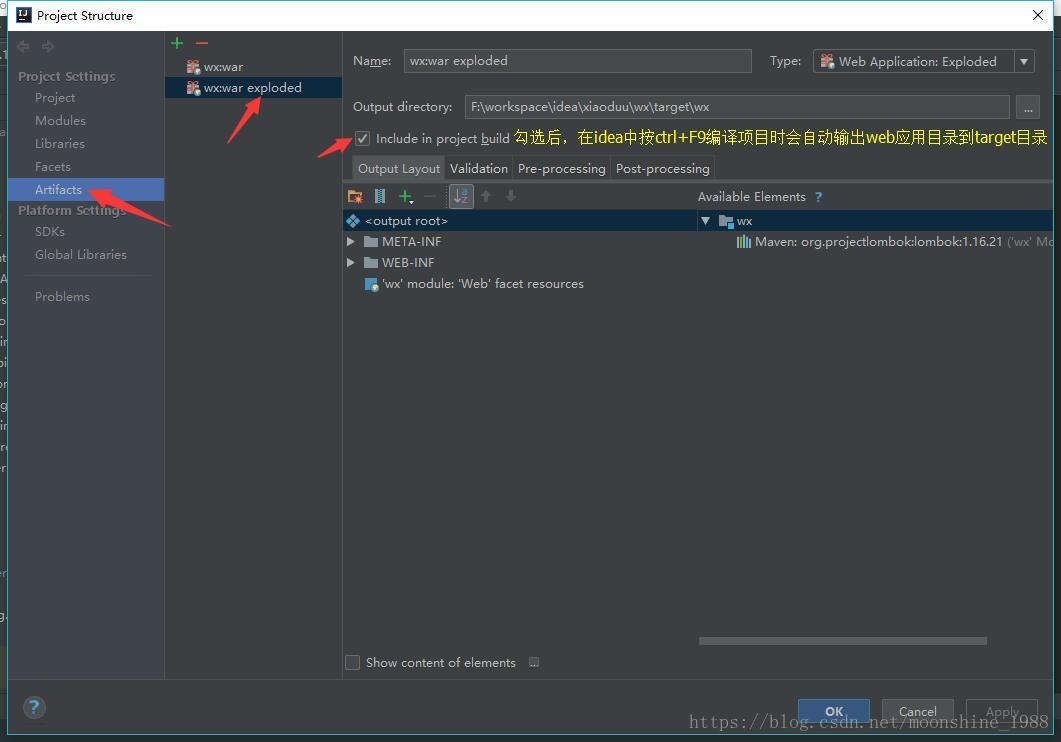Switch to the Validation tab

pyautogui.click(x=478, y=168)
